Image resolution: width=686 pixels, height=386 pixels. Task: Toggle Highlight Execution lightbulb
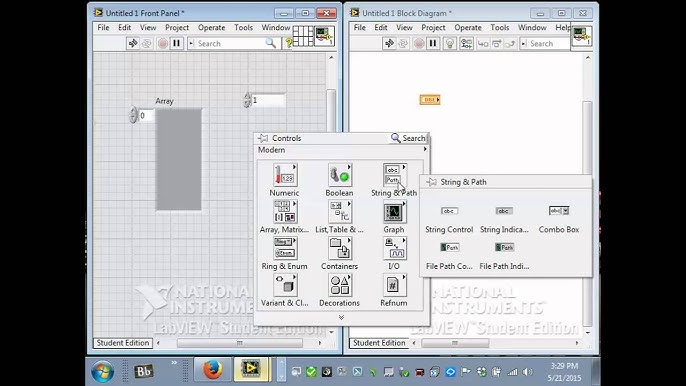tap(449, 43)
